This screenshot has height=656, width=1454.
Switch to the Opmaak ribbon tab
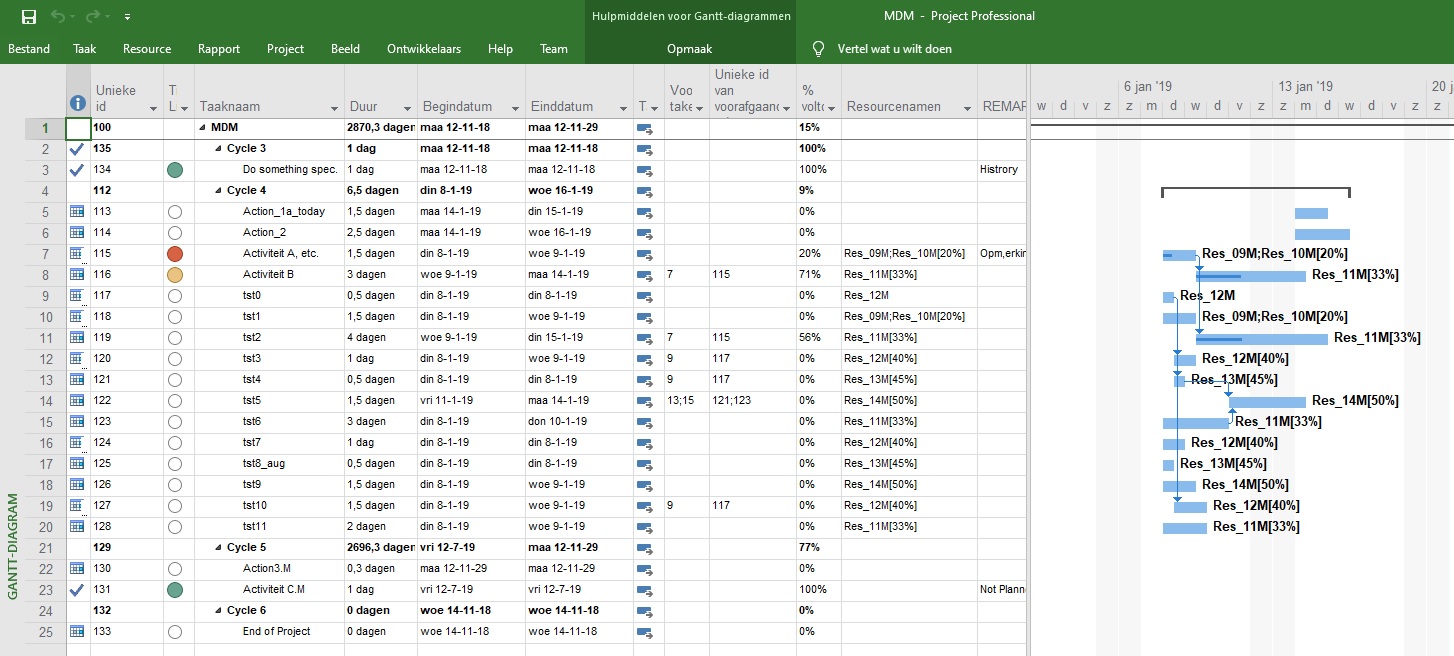[689, 49]
